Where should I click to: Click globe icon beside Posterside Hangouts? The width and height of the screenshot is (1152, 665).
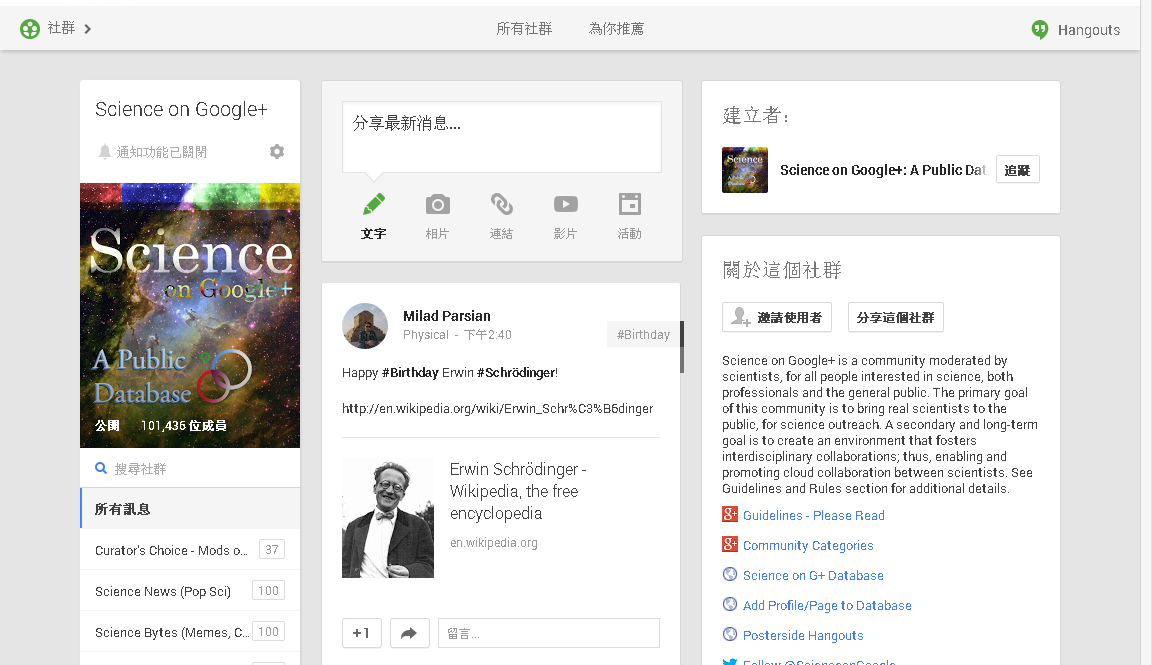click(x=730, y=633)
